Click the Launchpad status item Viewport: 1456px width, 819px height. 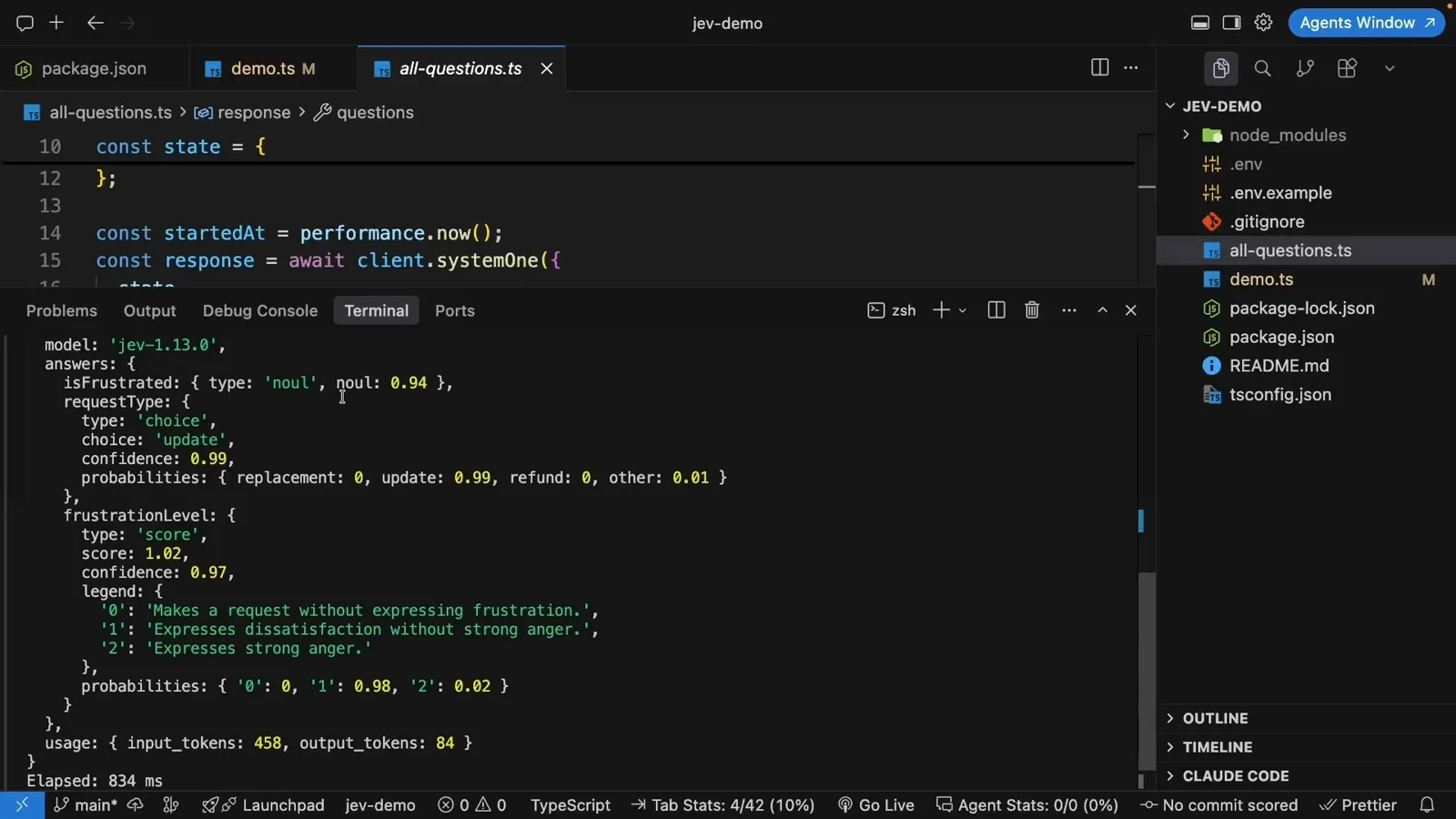tap(263, 805)
